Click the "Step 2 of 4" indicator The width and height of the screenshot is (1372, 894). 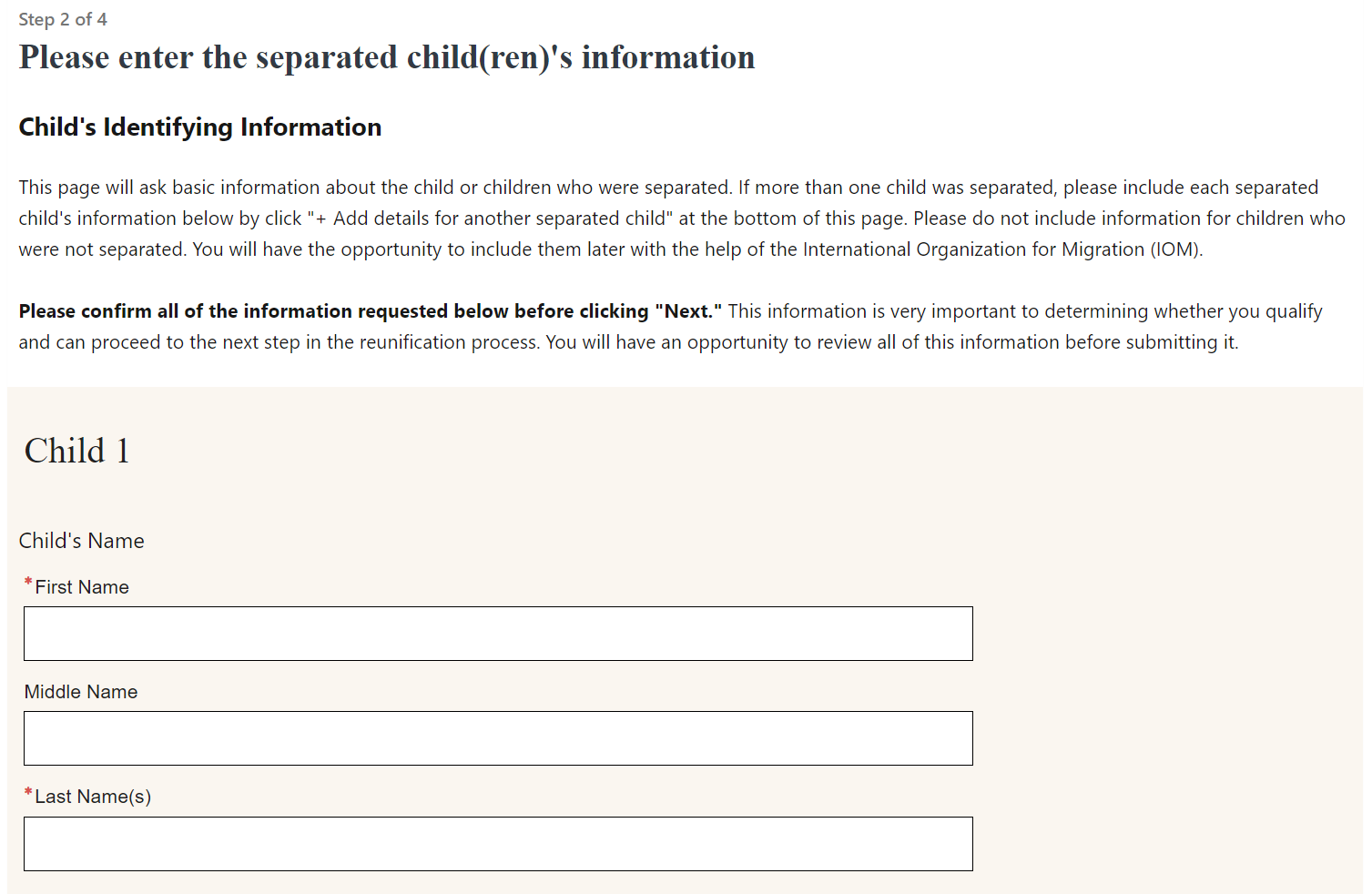tap(63, 19)
